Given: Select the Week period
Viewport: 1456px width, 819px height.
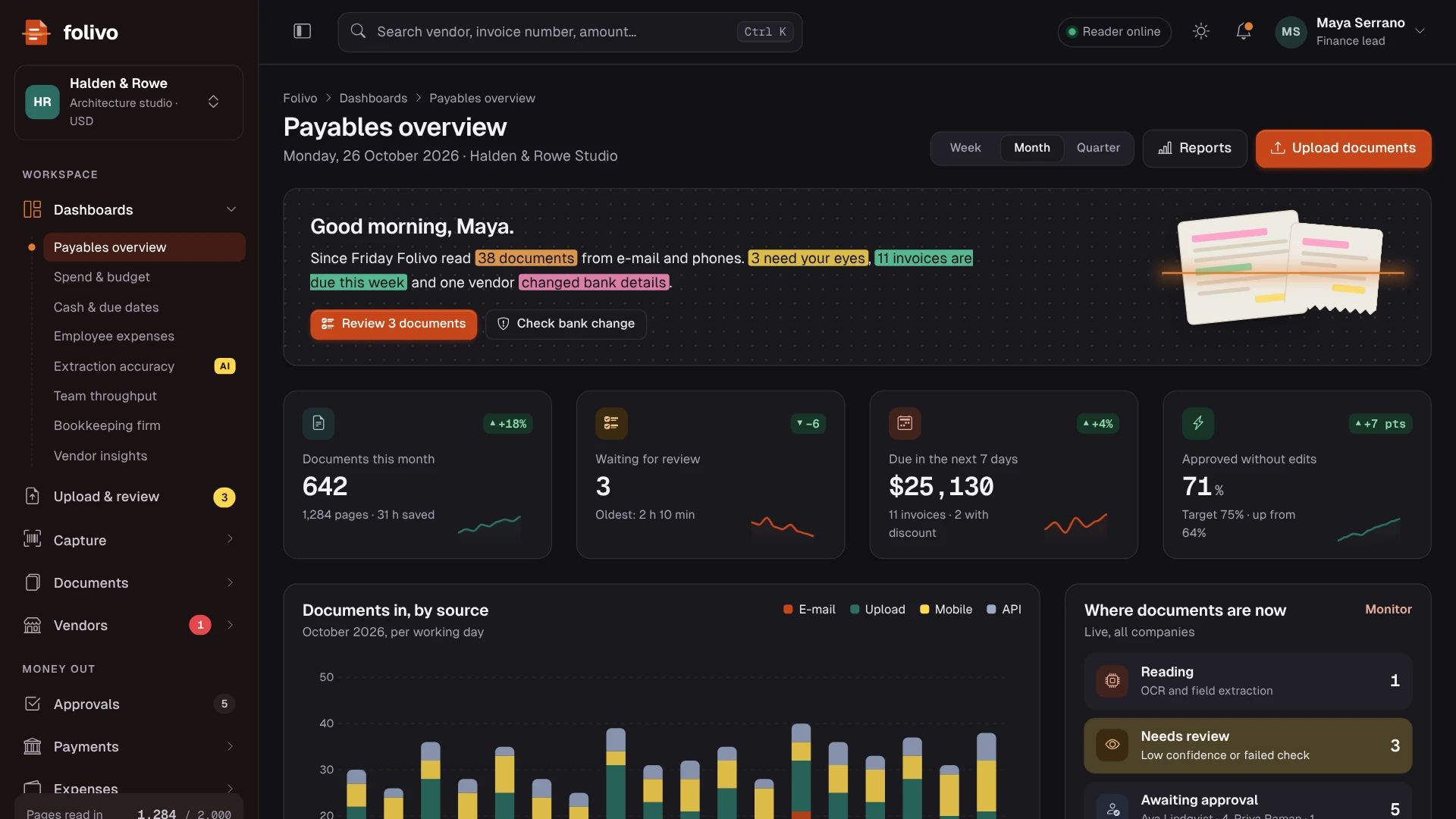Looking at the screenshot, I should tap(965, 148).
